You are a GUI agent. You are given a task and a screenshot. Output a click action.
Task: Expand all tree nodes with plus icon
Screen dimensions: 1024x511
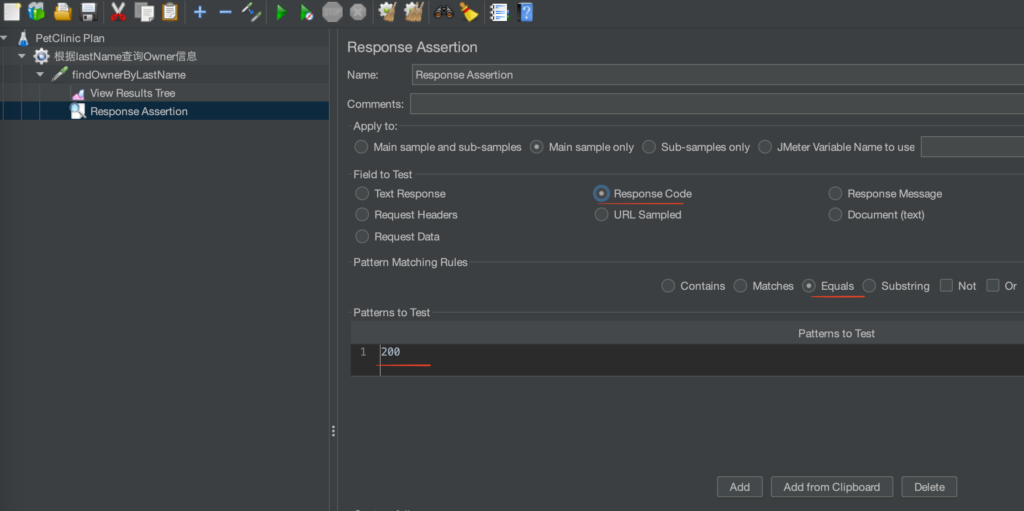tap(200, 12)
